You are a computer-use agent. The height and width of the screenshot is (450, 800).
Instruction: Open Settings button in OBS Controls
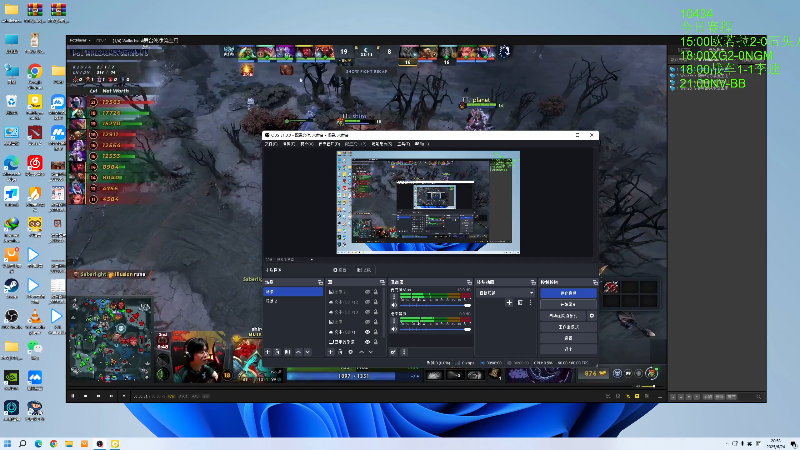568,338
